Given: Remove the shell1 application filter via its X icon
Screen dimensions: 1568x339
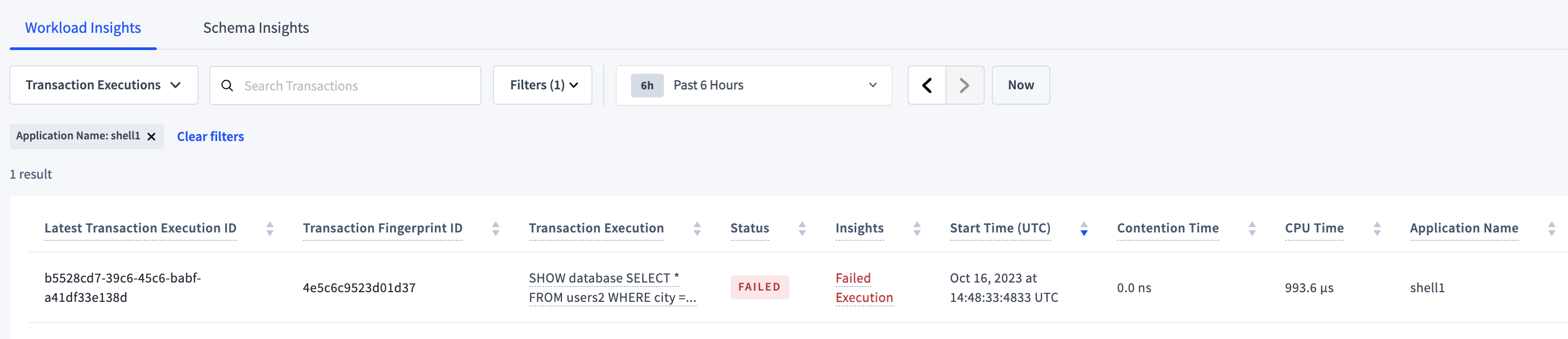Looking at the screenshot, I should [152, 136].
